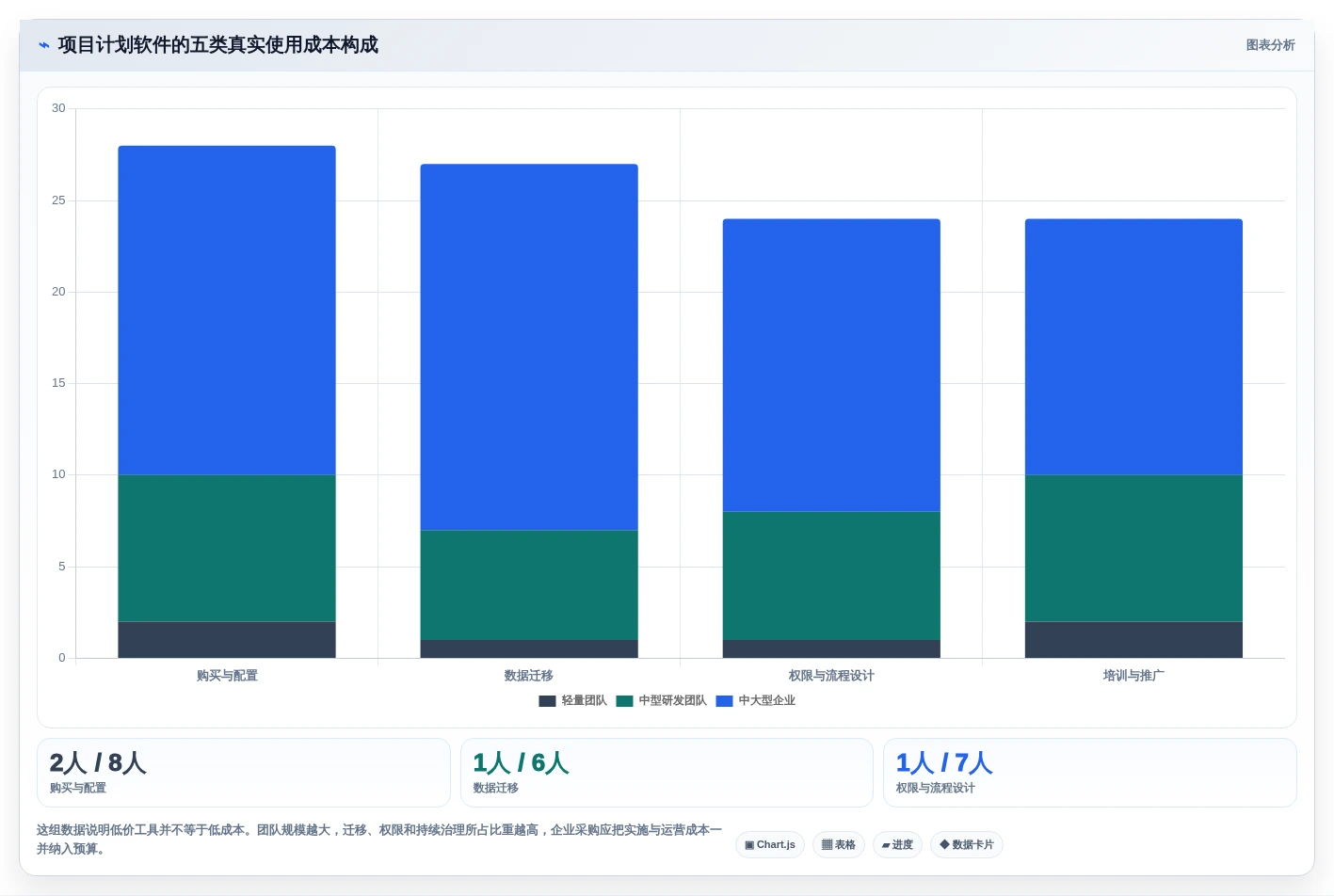This screenshot has width=1334, height=896.
Task: Click the 表格 tag button
Action: point(839,844)
